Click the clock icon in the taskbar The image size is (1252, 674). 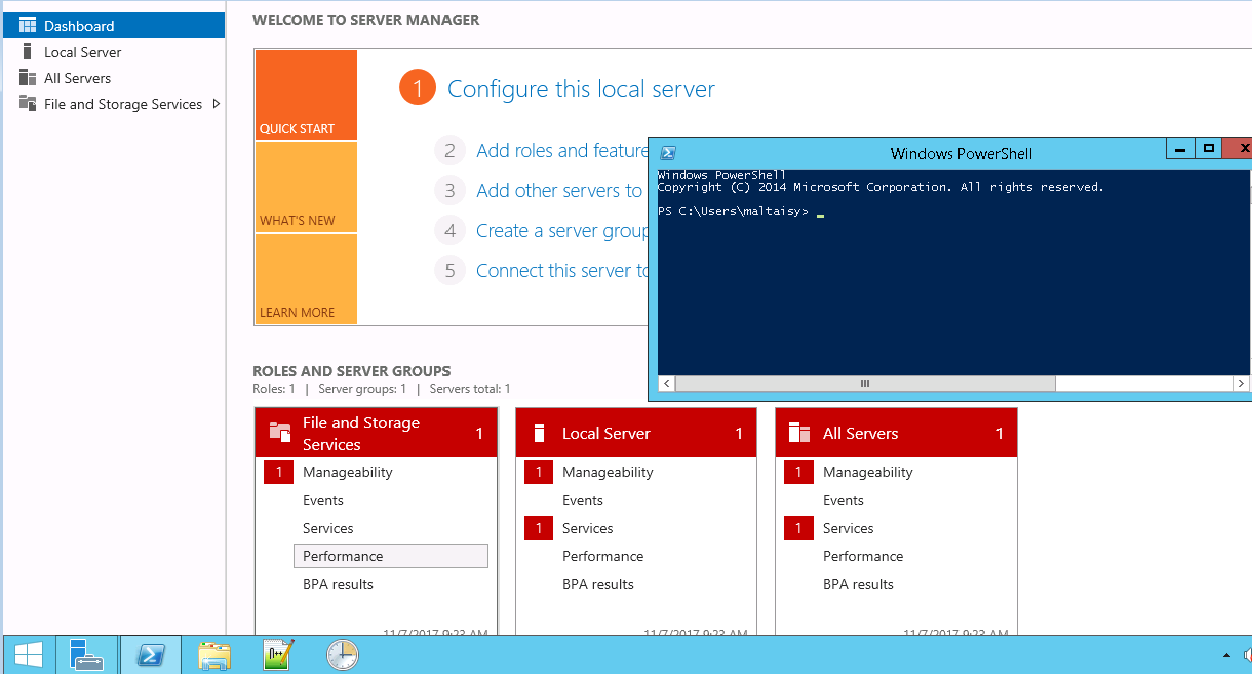tap(341, 655)
